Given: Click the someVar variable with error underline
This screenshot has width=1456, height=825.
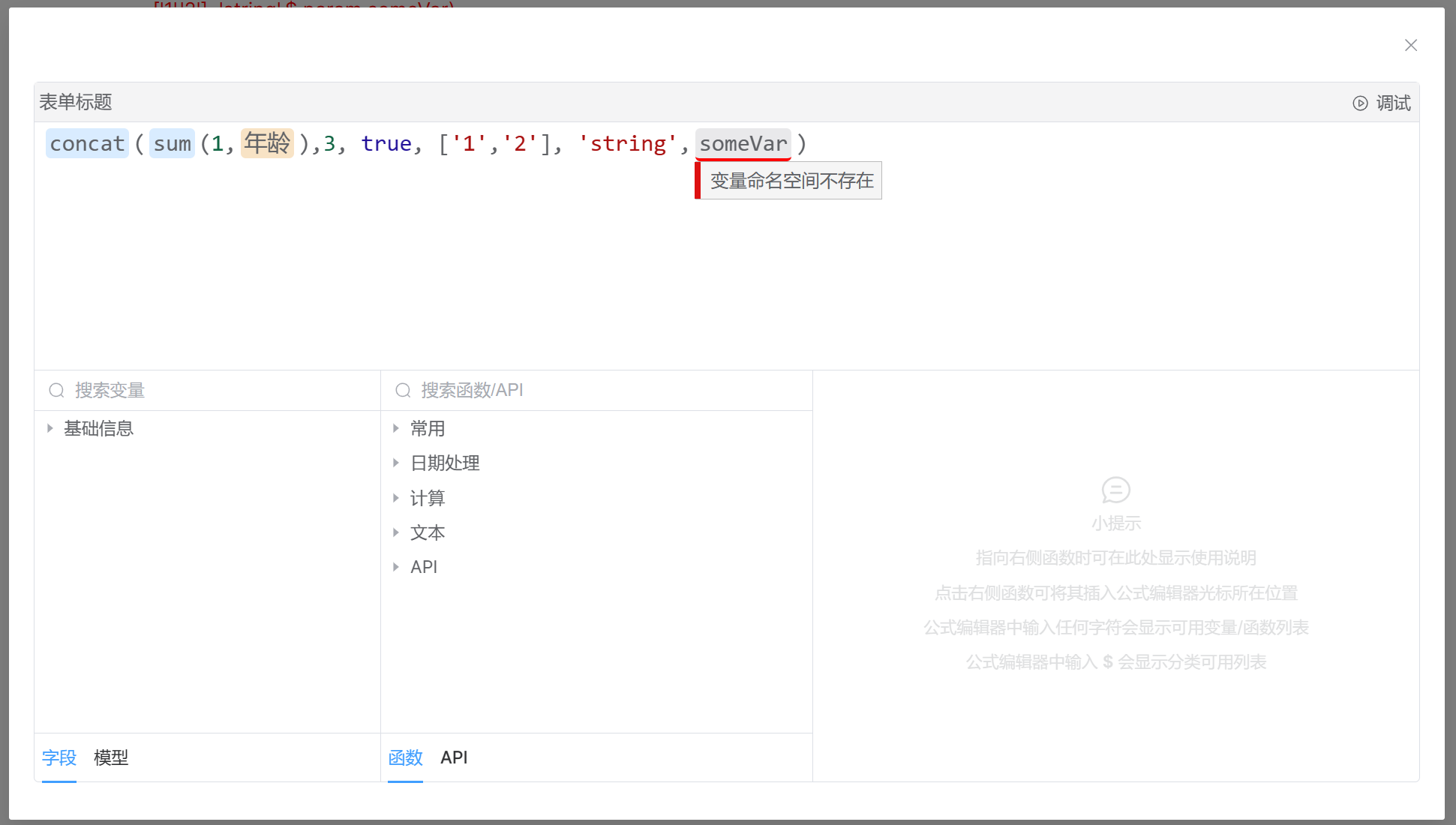Looking at the screenshot, I should (x=743, y=143).
